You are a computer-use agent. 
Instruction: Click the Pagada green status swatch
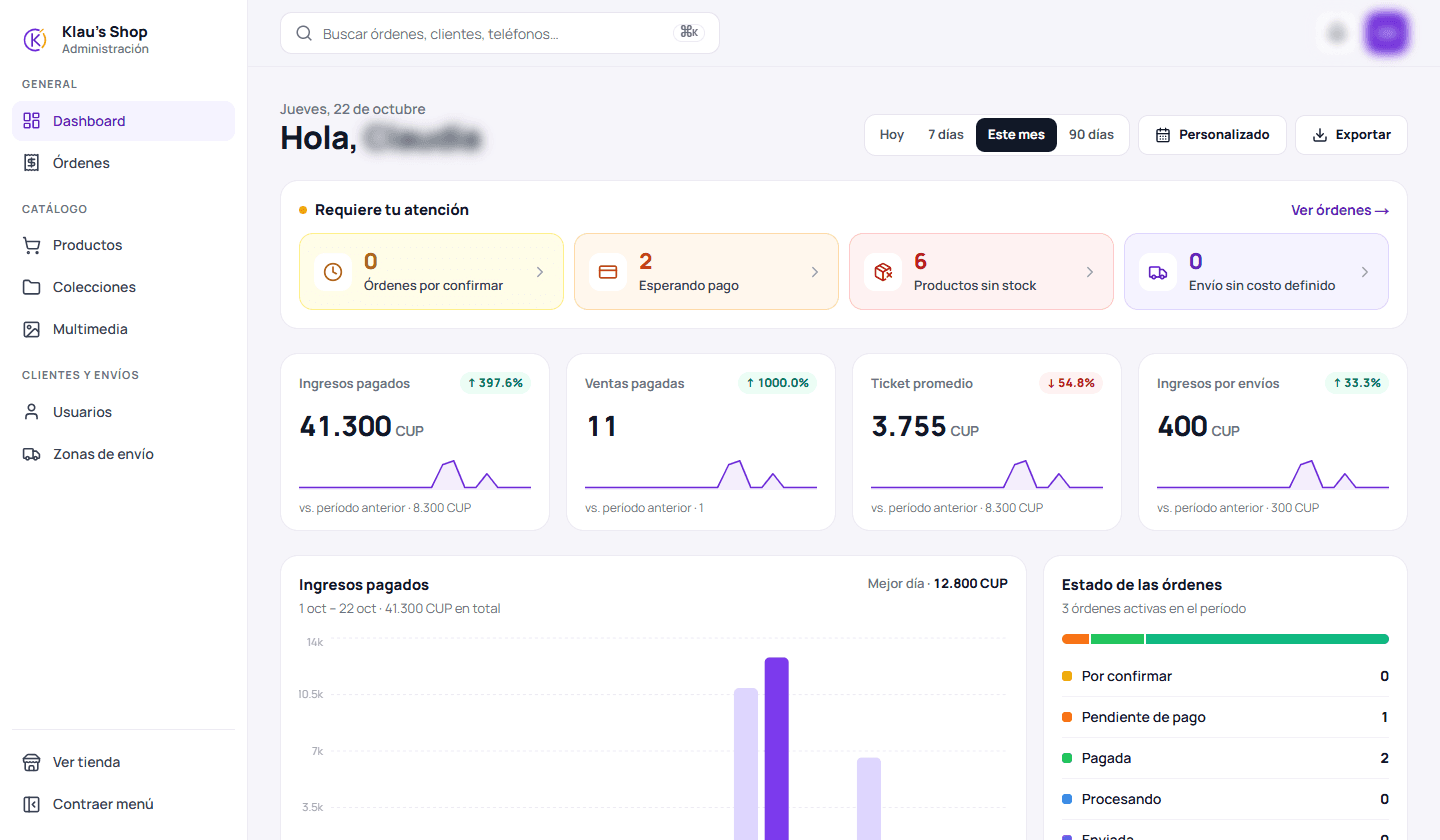1067,758
